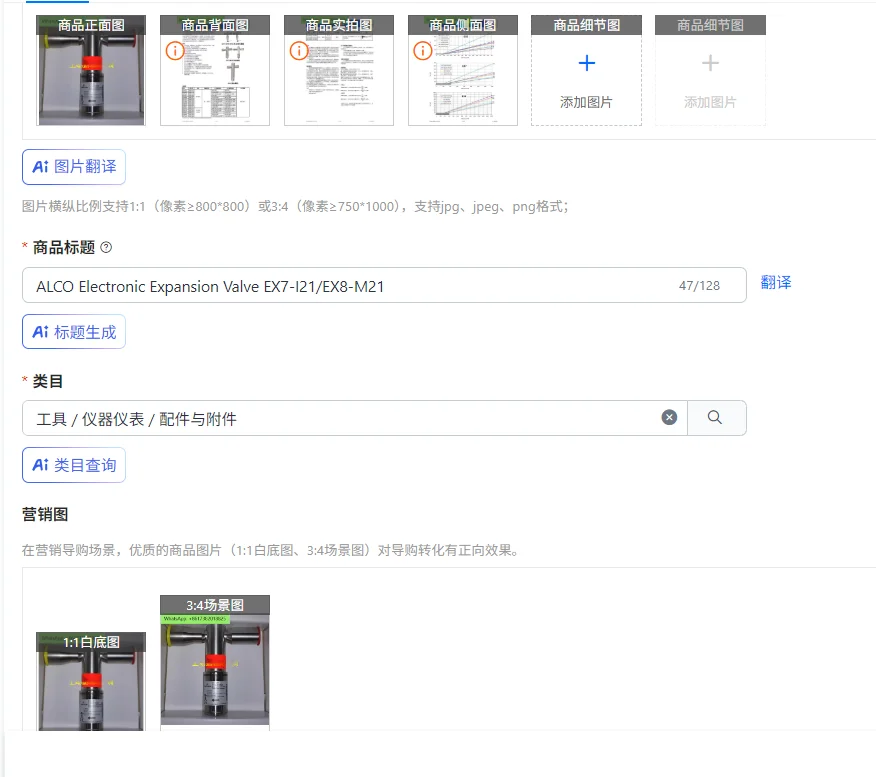
Task: Open the 商品实拍图 thumbnail
Action: pyautogui.click(x=339, y=70)
